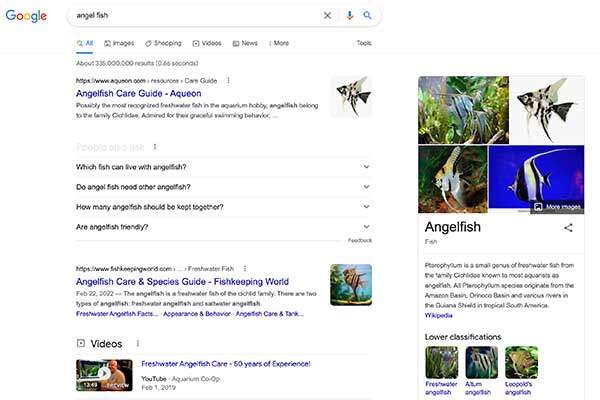600x400 pixels.
Task: Start voice search with microphone icon
Action: pos(349,15)
